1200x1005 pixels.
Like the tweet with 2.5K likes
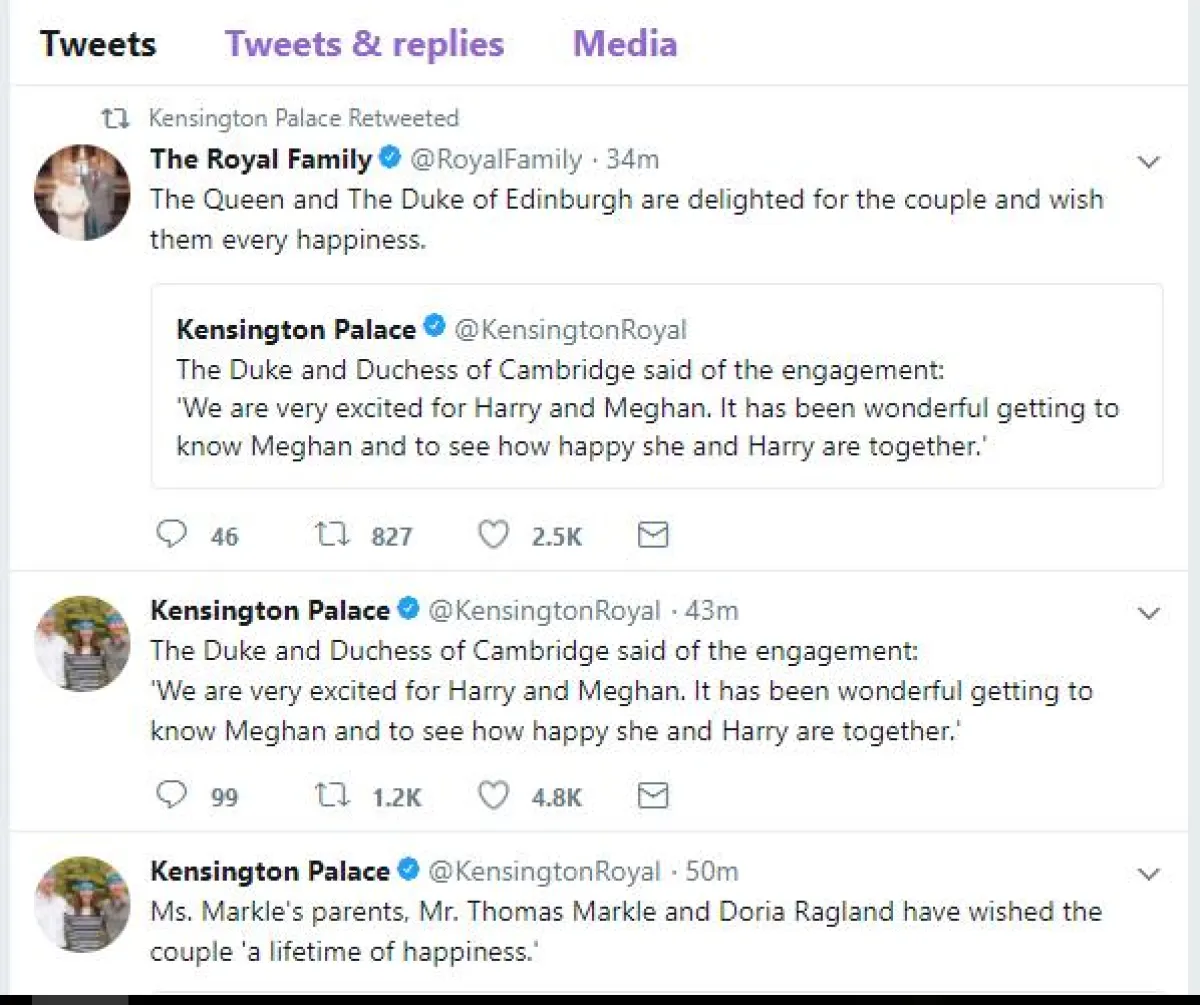493,535
